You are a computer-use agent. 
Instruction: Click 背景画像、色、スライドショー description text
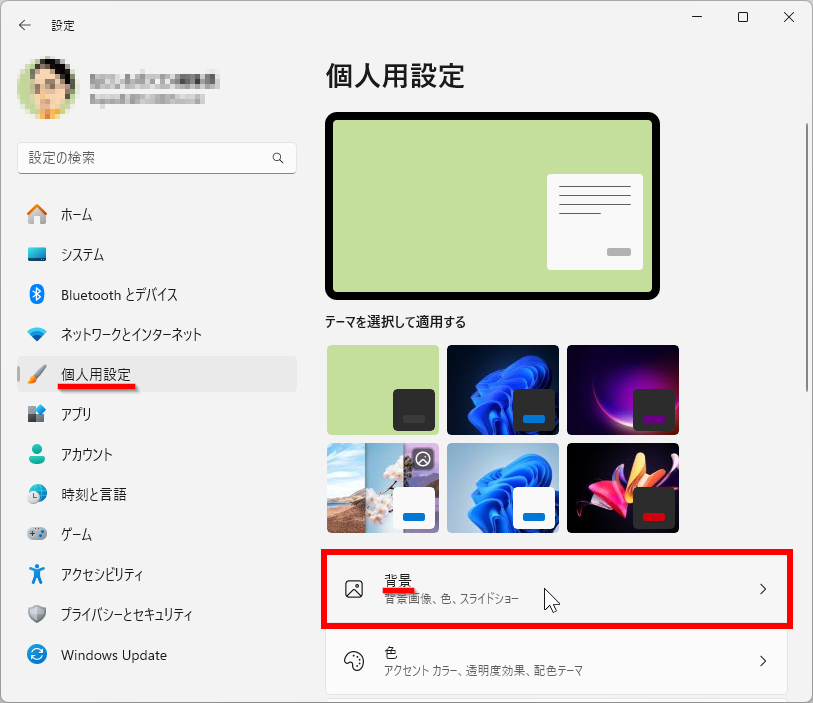point(451,599)
